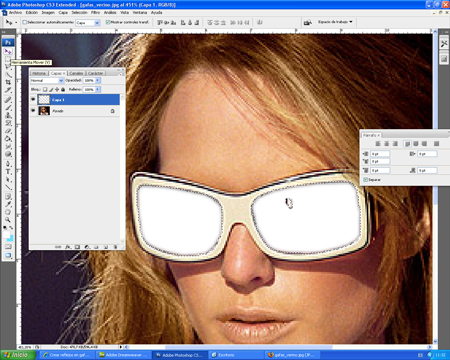Pick the Eyedropper tool
This screenshot has height=360, width=450.
(8, 204)
